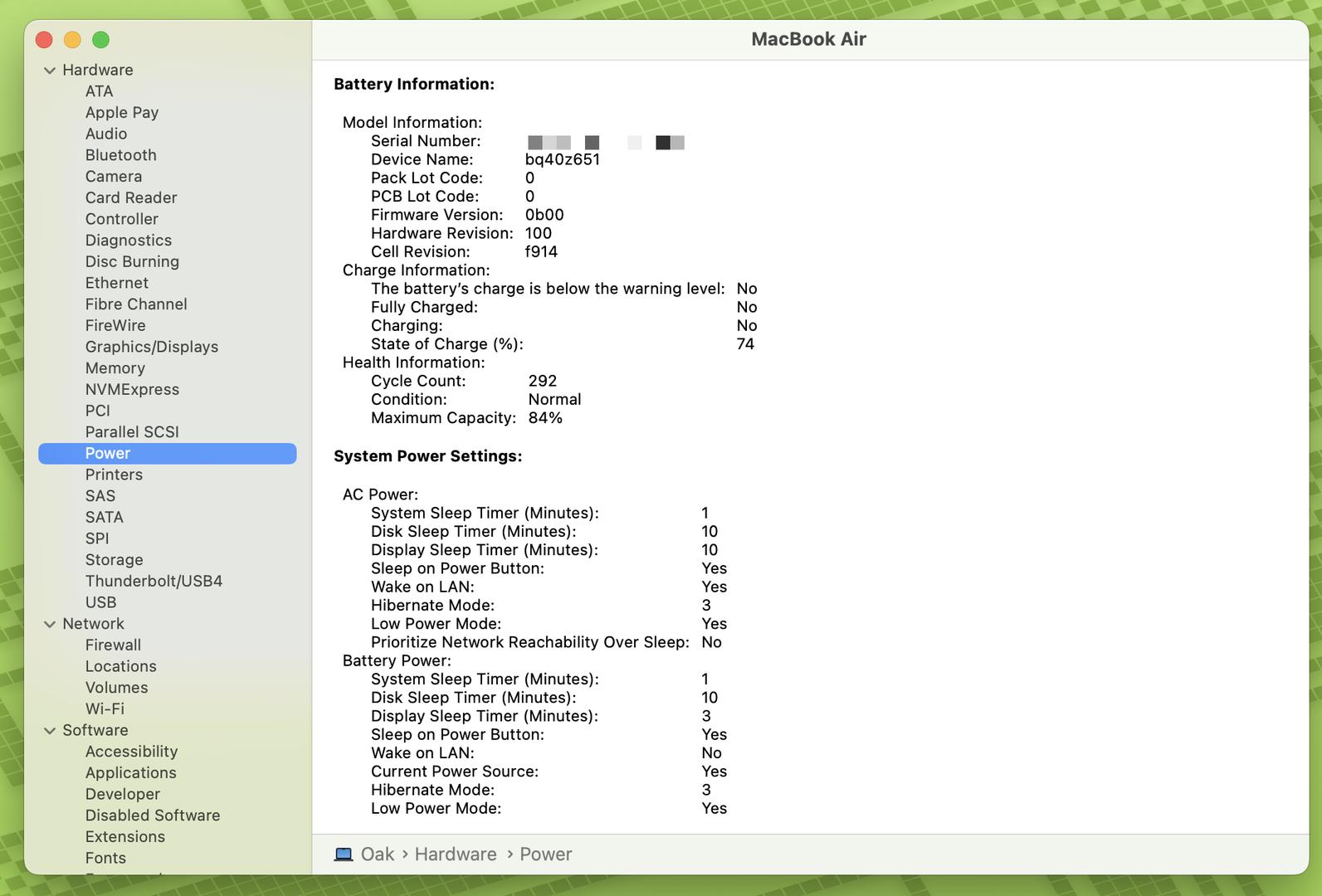Click the Software category label
This screenshot has height=896, width=1322.
tap(95, 730)
